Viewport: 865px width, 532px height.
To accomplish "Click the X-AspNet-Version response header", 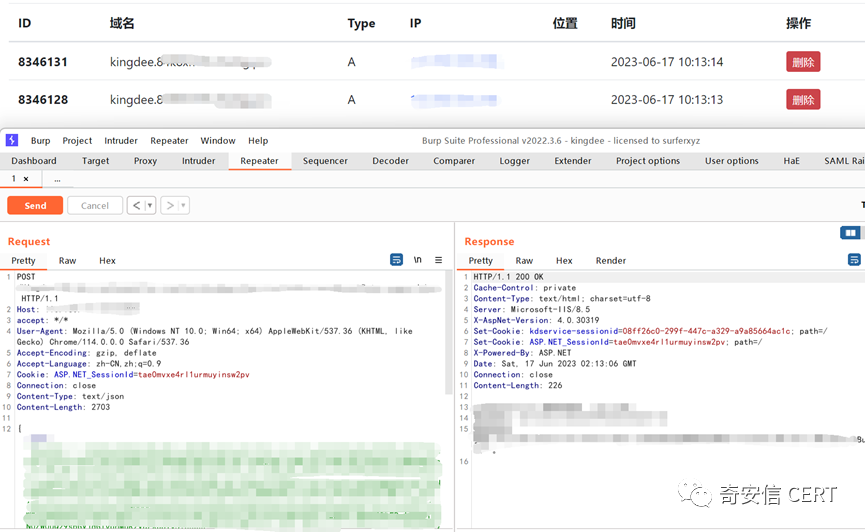I will click(536, 320).
